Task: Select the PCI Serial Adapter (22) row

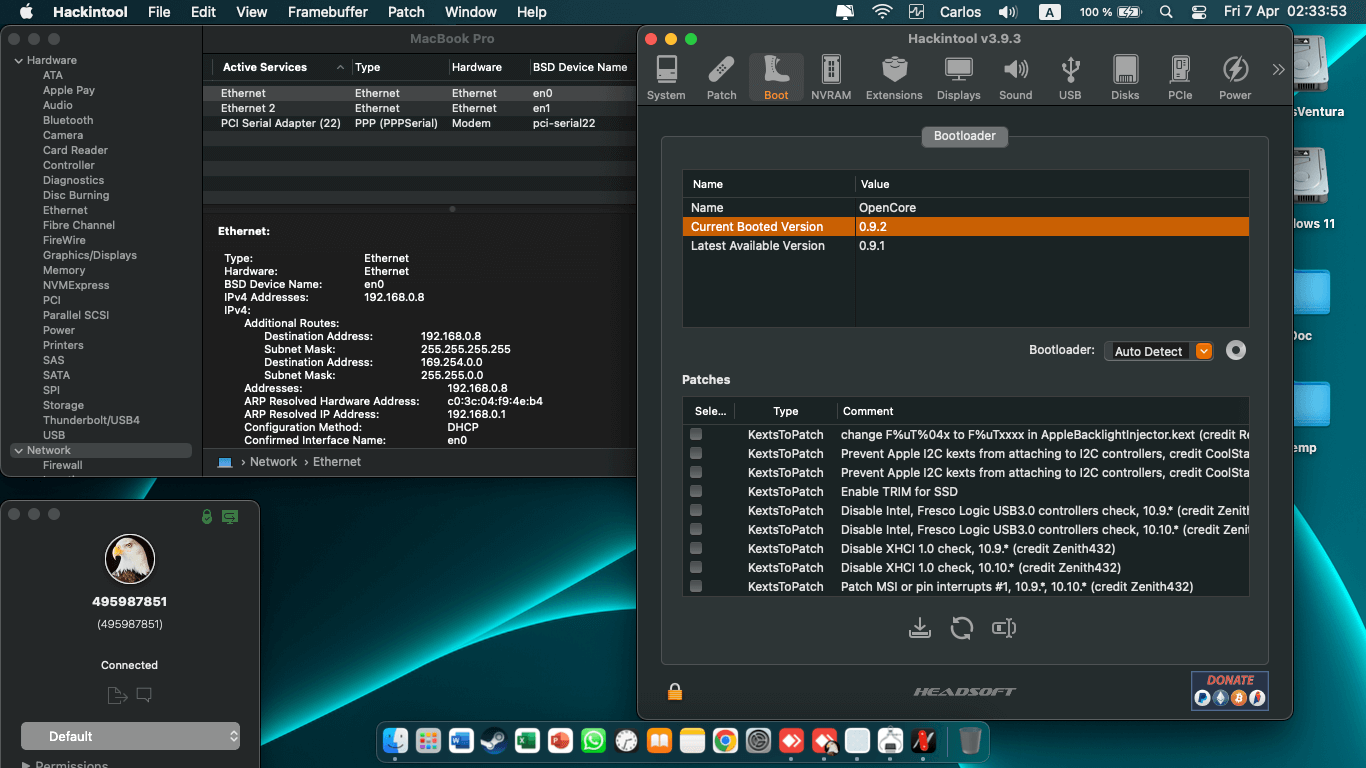Action: (420, 123)
